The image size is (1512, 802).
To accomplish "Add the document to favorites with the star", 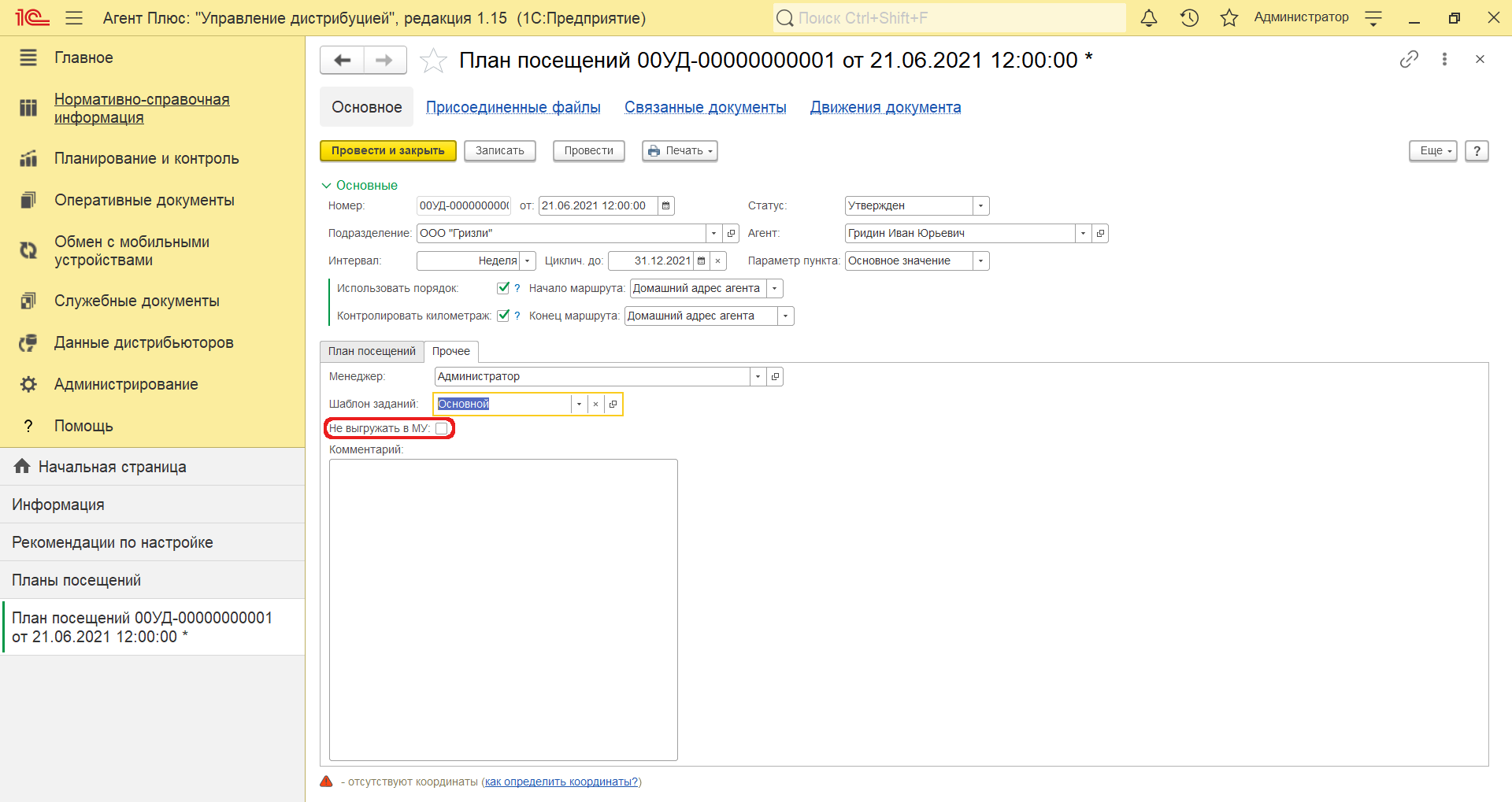I will 433,61.
